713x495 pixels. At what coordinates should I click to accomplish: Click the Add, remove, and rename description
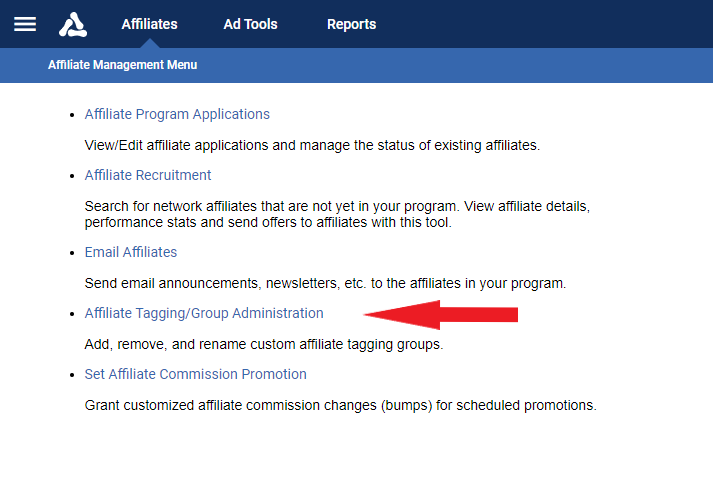point(263,344)
